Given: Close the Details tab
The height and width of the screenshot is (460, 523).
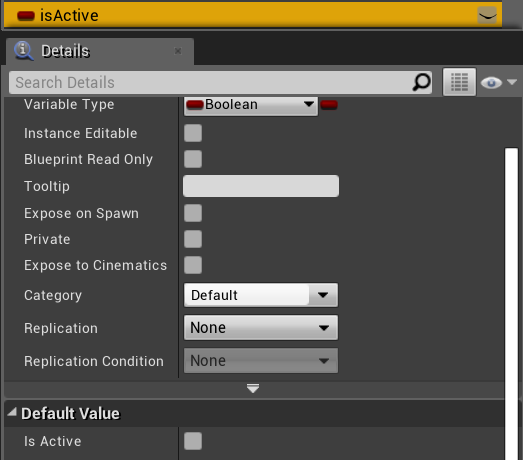Looking at the screenshot, I should click(x=178, y=51).
